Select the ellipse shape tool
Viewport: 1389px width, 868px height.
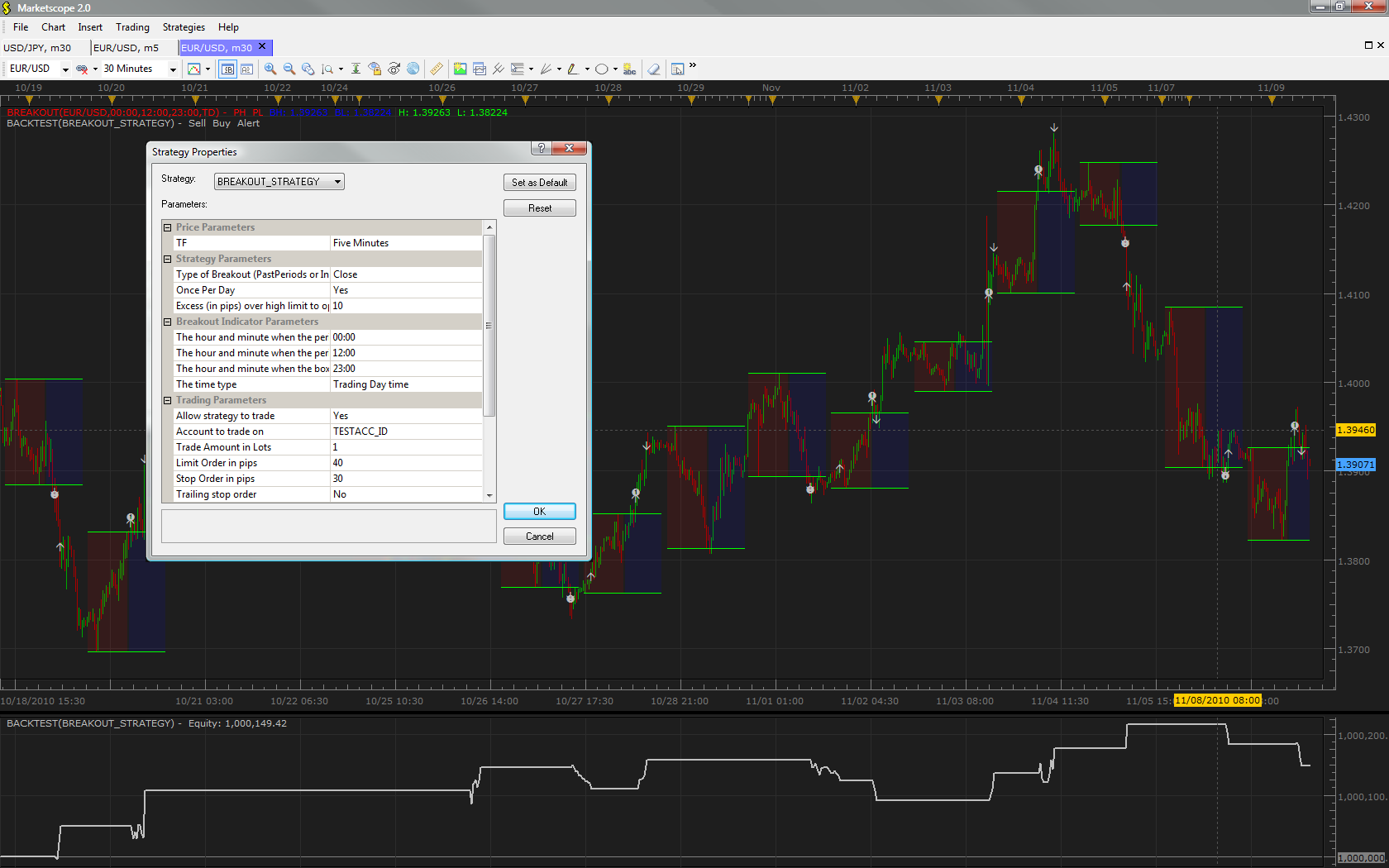pos(602,69)
